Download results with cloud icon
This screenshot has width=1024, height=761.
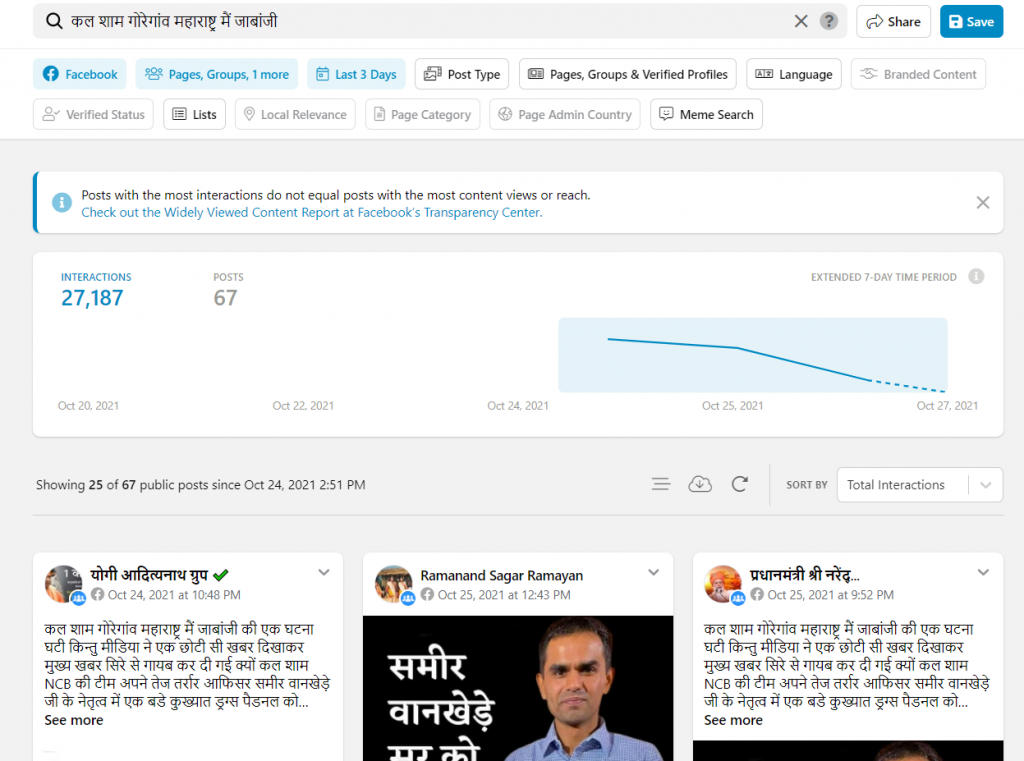coord(700,484)
